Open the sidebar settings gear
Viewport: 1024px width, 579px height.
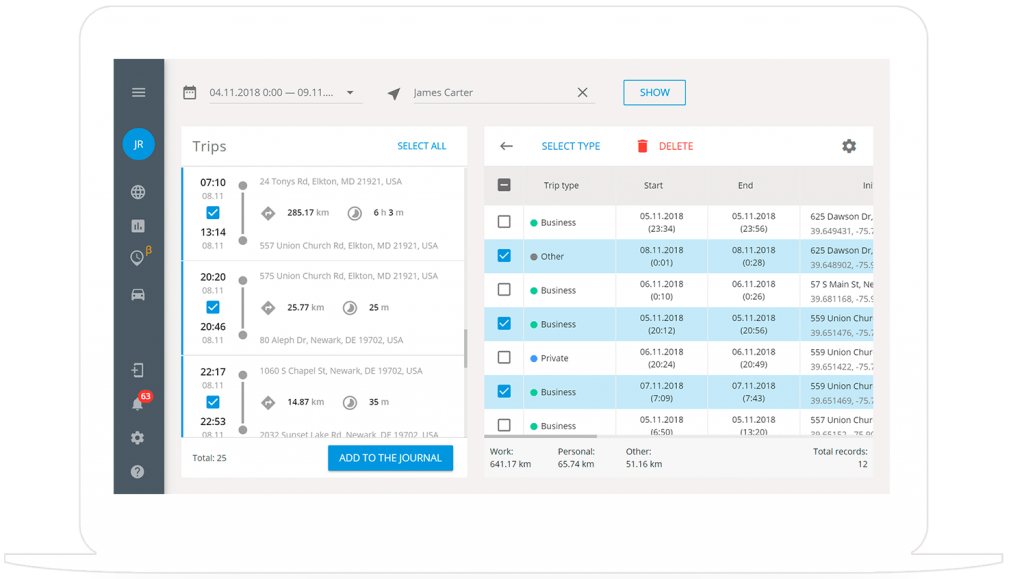coord(138,438)
